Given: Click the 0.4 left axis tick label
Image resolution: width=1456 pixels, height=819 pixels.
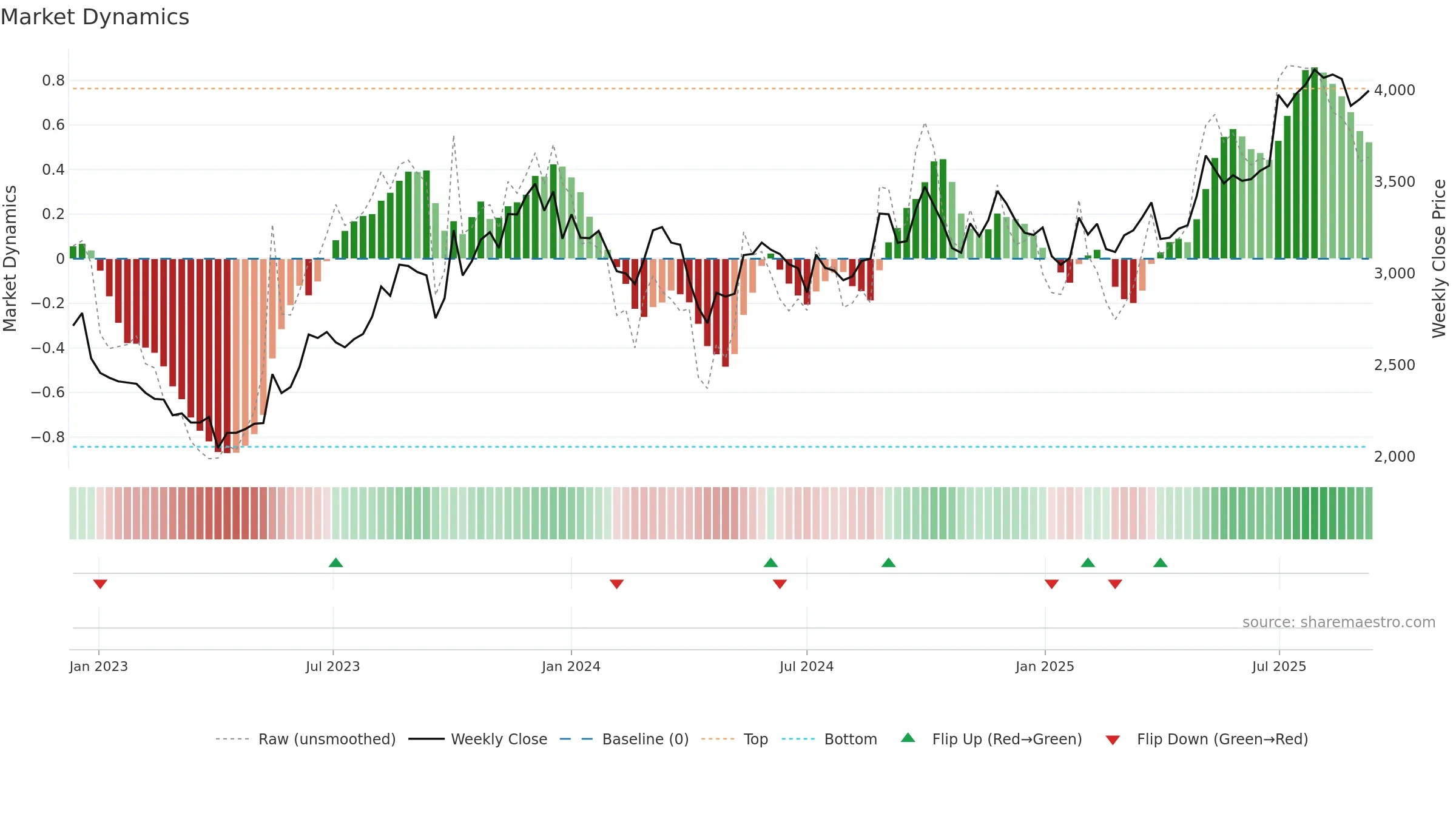Looking at the screenshot, I should point(53,169).
